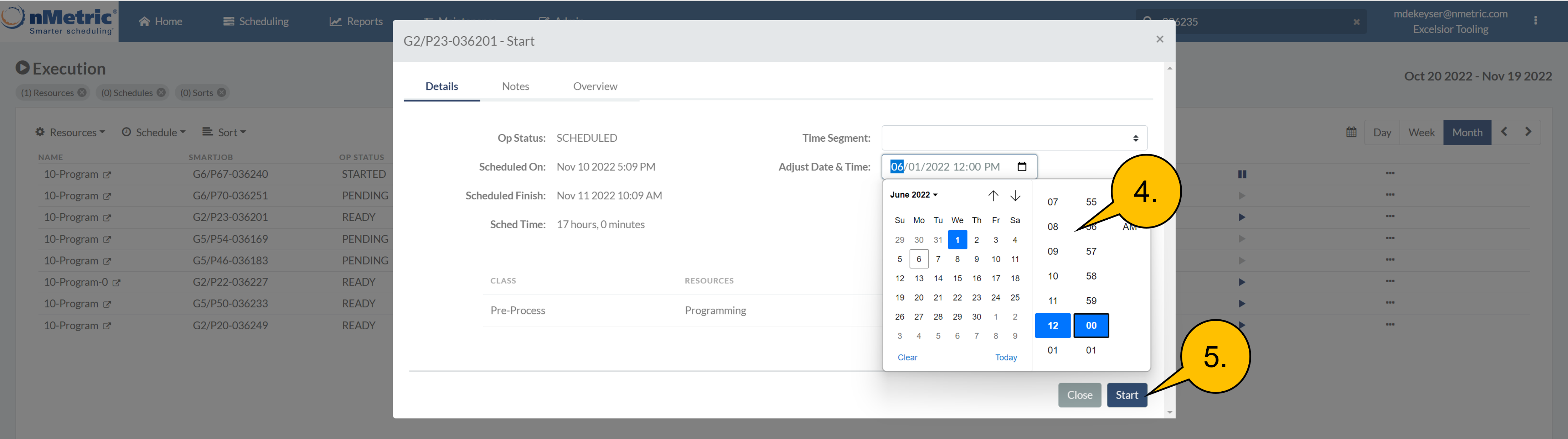Select hour 10 in time picker

[x=1052, y=276]
